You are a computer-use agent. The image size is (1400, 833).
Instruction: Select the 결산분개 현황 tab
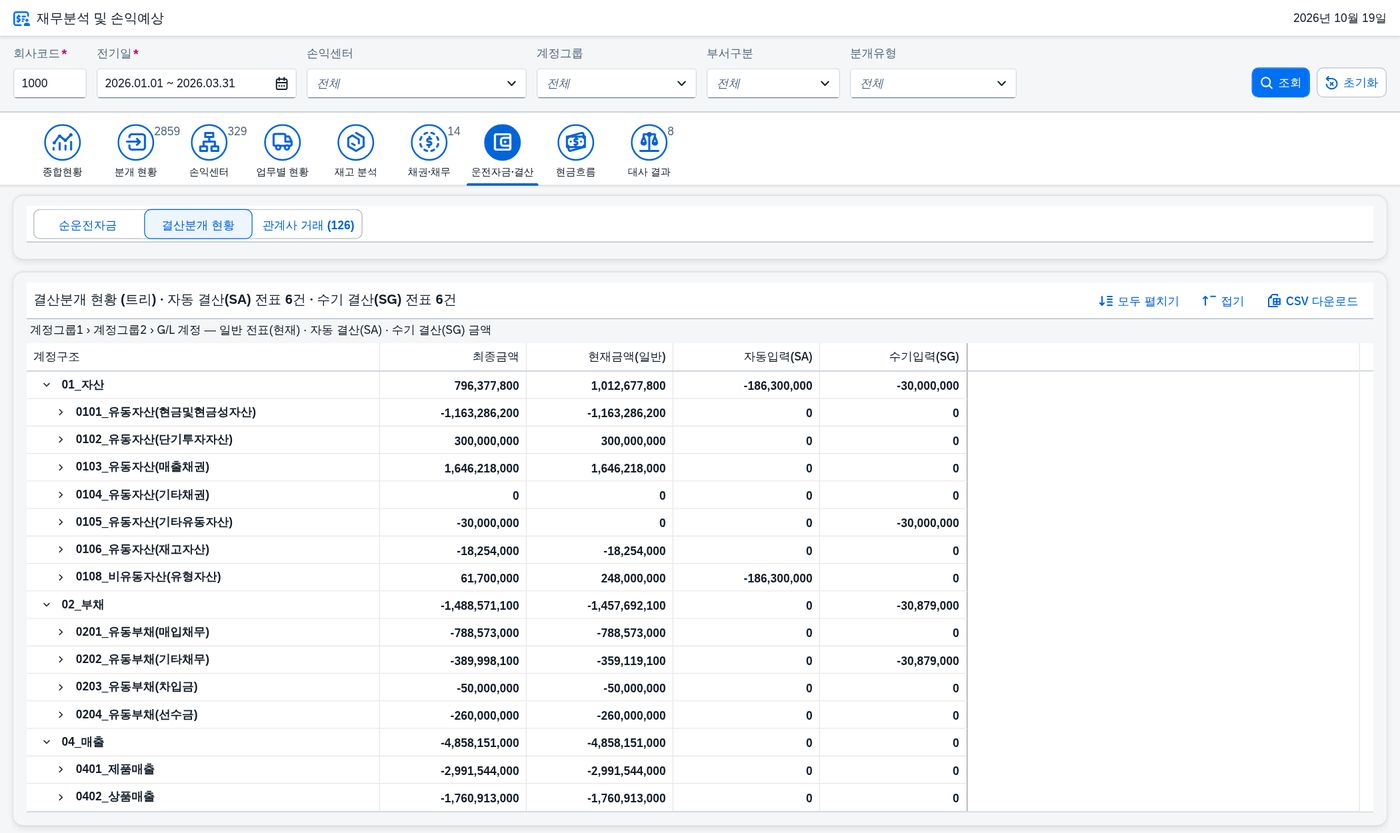[x=198, y=225]
